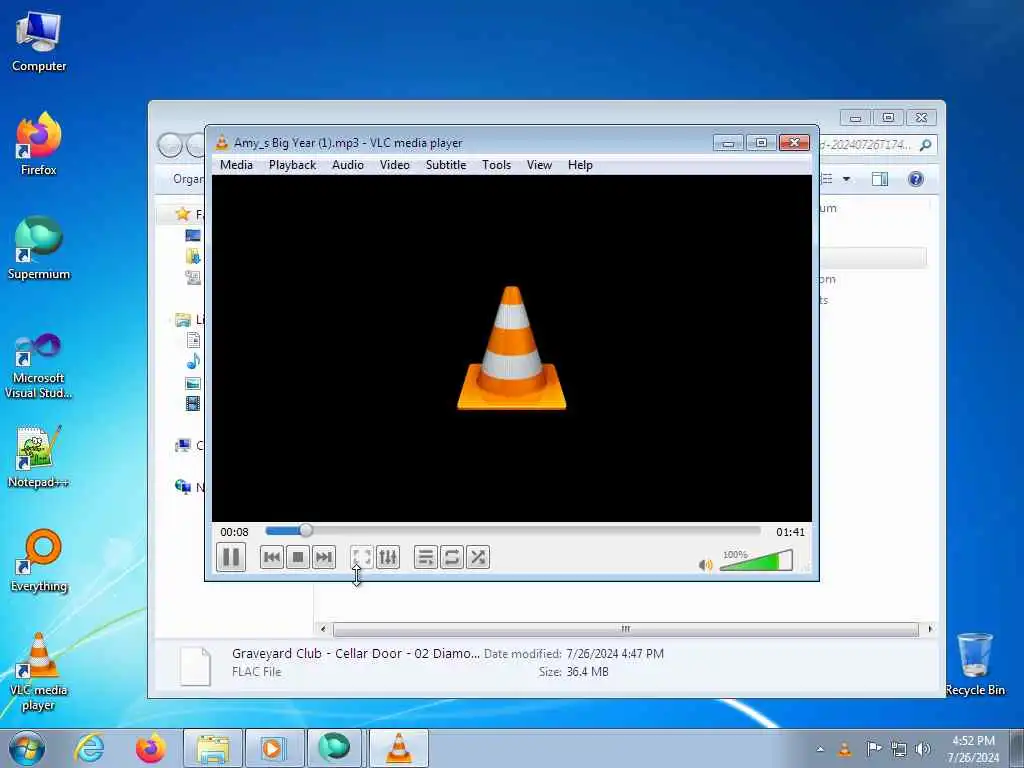Open Action Center flag icon
Image resolution: width=1024 pixels, height=768 pixels.
[x=873, y=749]
